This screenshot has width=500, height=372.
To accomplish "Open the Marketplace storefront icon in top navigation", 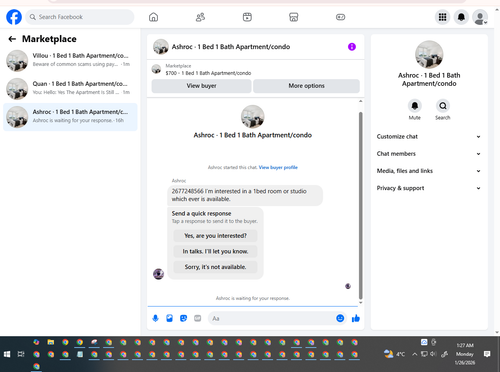I will [294, 17].
